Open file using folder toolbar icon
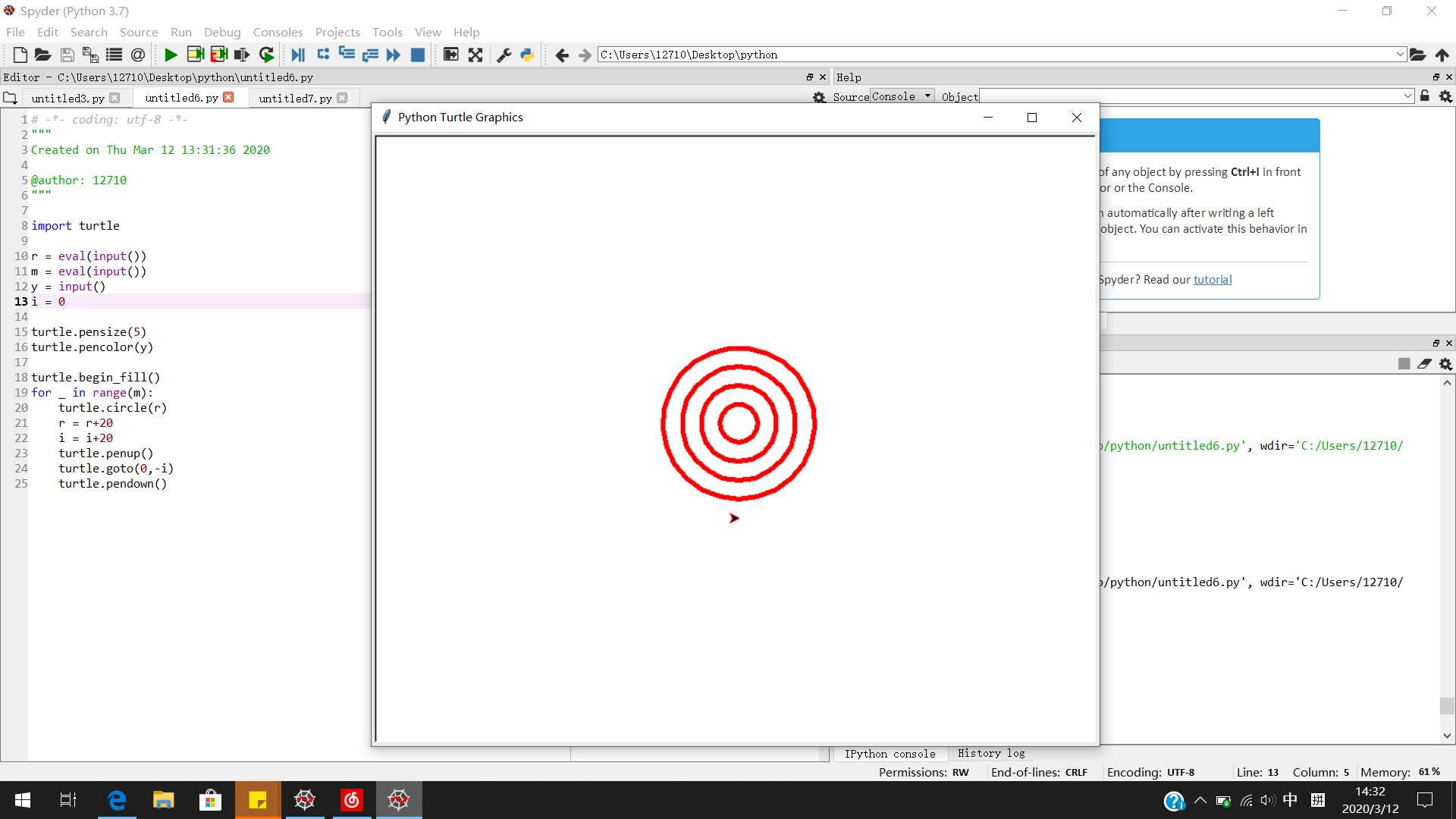The height and width of the screenshot is (819, 1456). coord(43,55)
